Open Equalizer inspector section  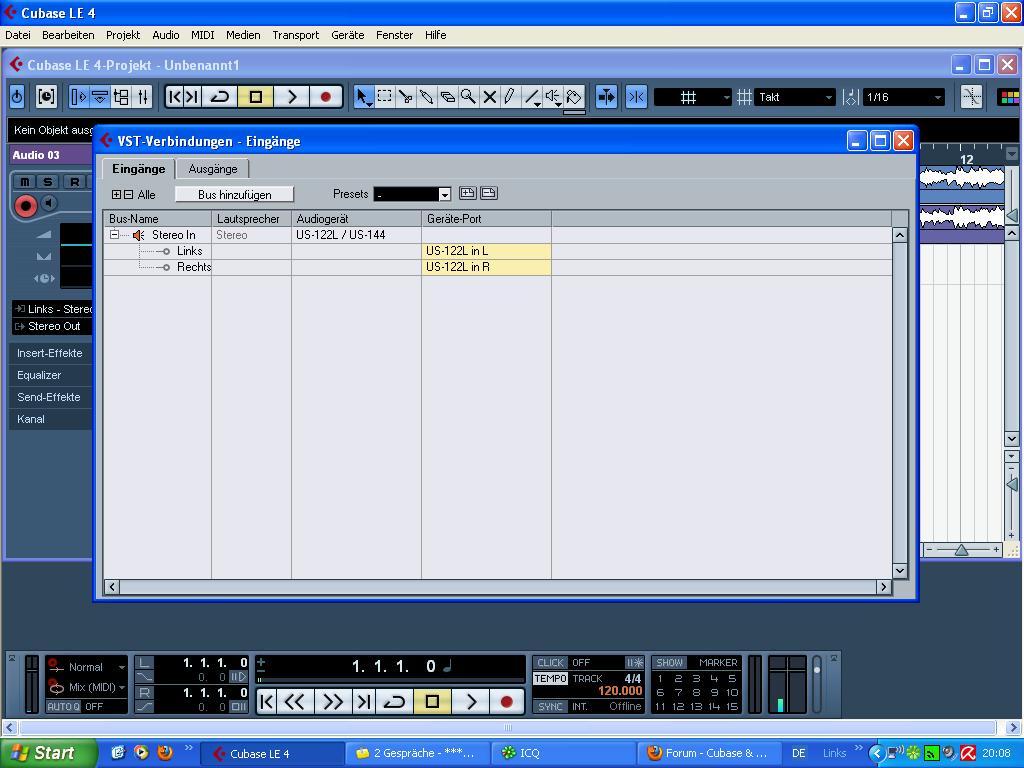pyautogui.click(x=50, y=376)
